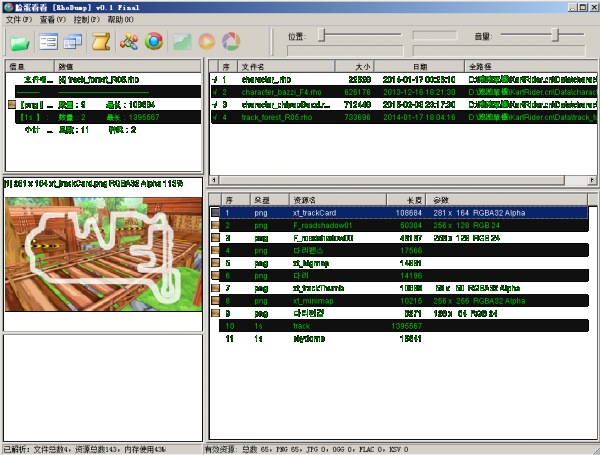
Task: Click the image icon of row xt_minimap
Action: 215,300
